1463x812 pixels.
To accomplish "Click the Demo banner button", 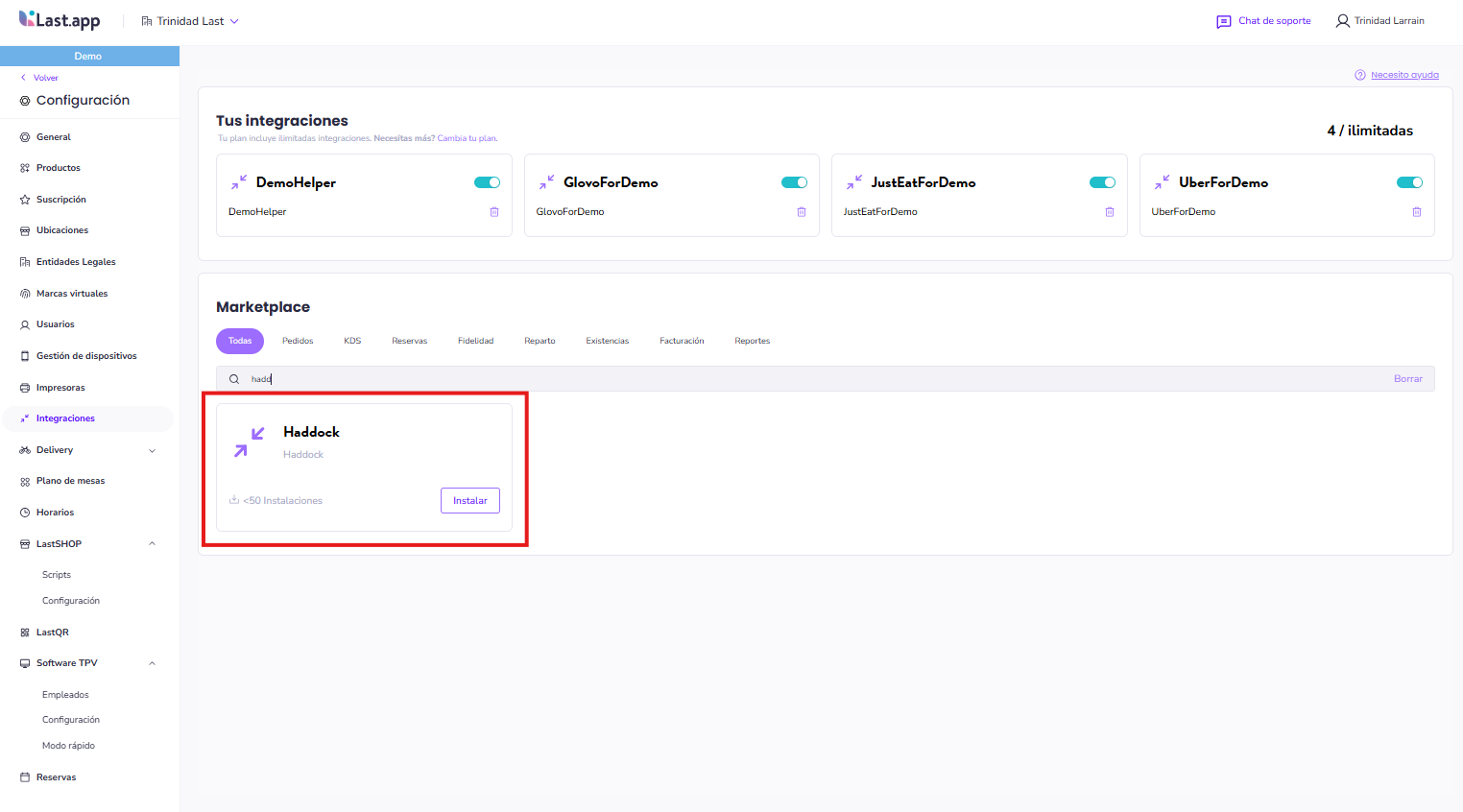I will pyautogui.click(x=89, y=56).
